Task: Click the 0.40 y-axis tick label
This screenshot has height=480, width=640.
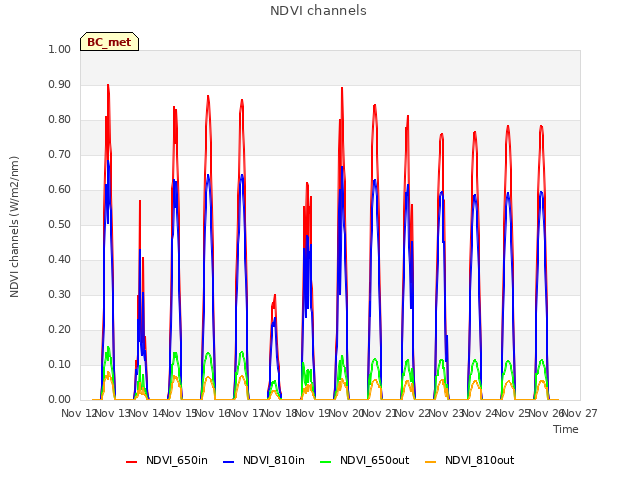Action: 60,260
